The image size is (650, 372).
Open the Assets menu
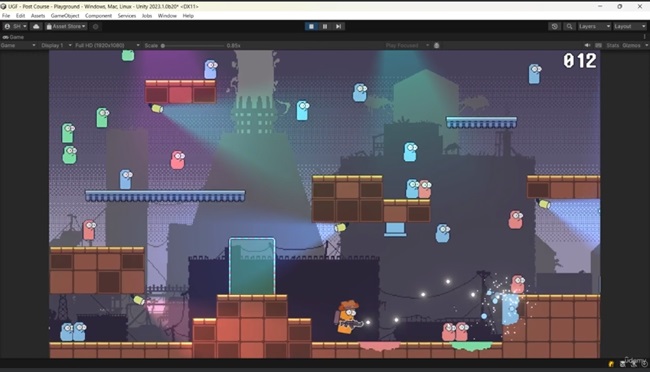pos(38,16)
